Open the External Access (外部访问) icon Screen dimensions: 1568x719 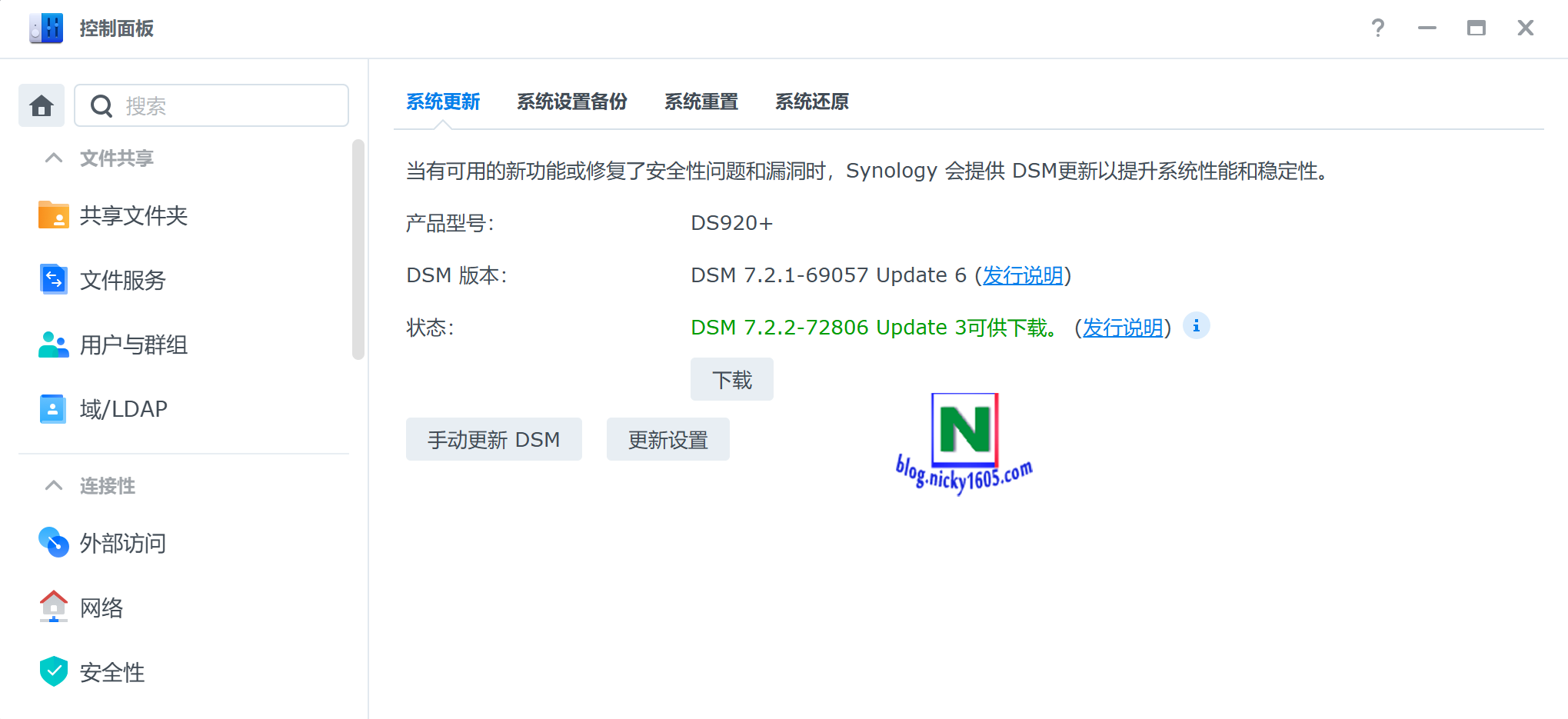click(x=54, y=543)
